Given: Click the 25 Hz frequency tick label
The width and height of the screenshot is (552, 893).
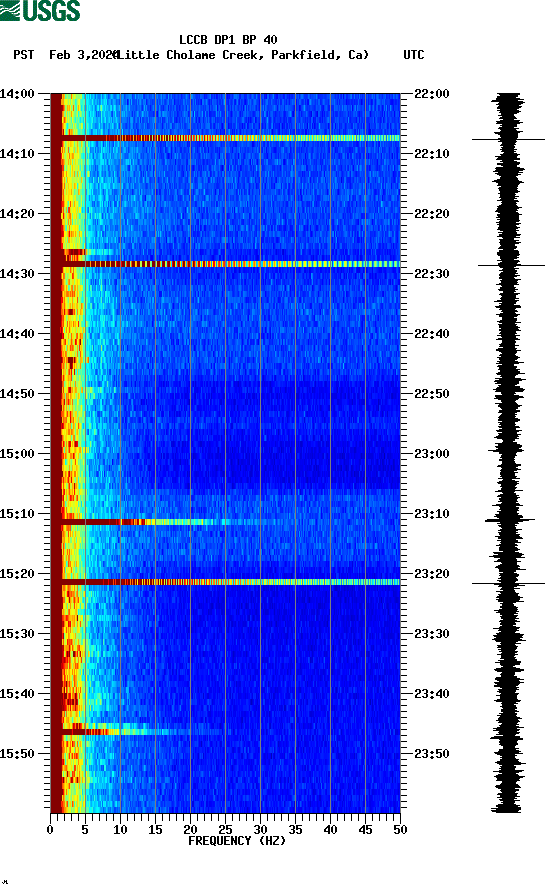Looking at the screenshot, I should (226, 830).
